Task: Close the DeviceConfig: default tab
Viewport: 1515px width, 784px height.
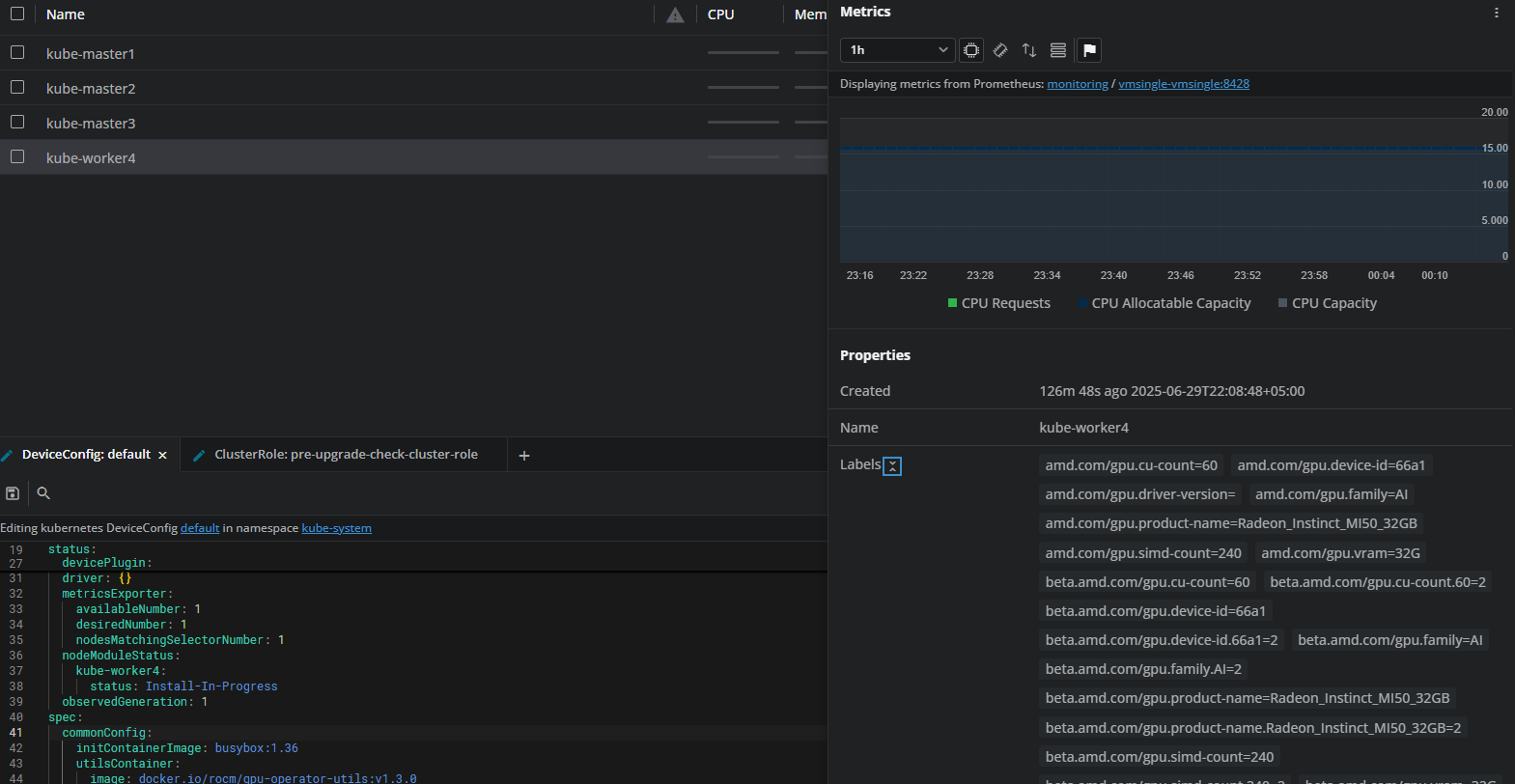Action: click(162, 456)
